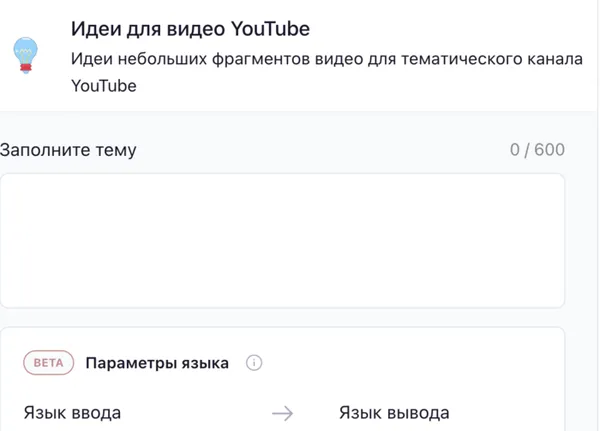This screenshot has height=431, width=600.
Task: Click the info icon beside Параметры языка
Action: (x=254, y=363)
